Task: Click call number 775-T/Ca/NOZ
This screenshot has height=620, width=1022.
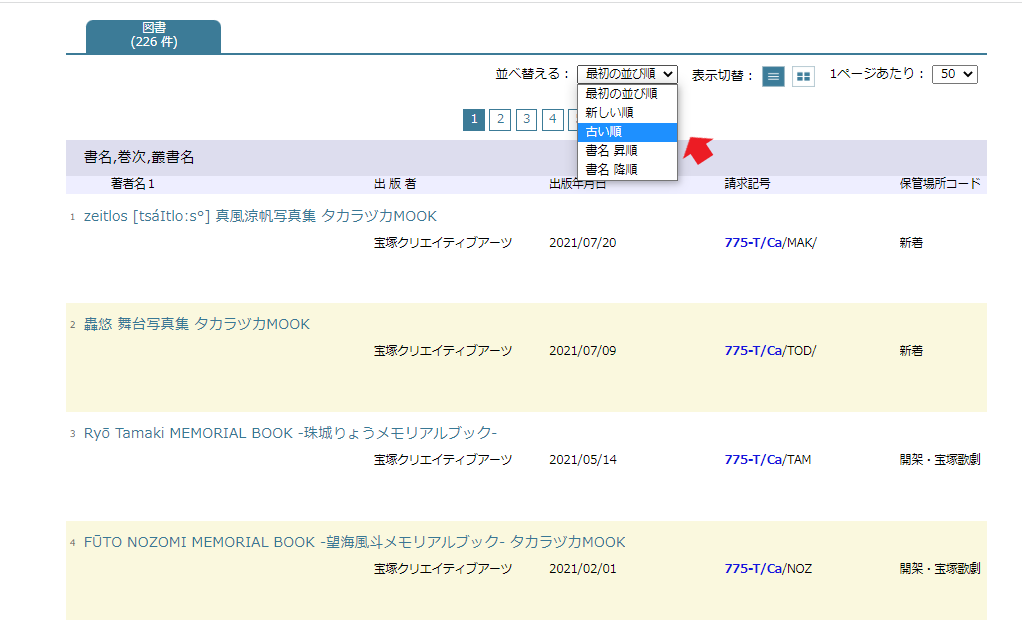Action: (768, 568)
